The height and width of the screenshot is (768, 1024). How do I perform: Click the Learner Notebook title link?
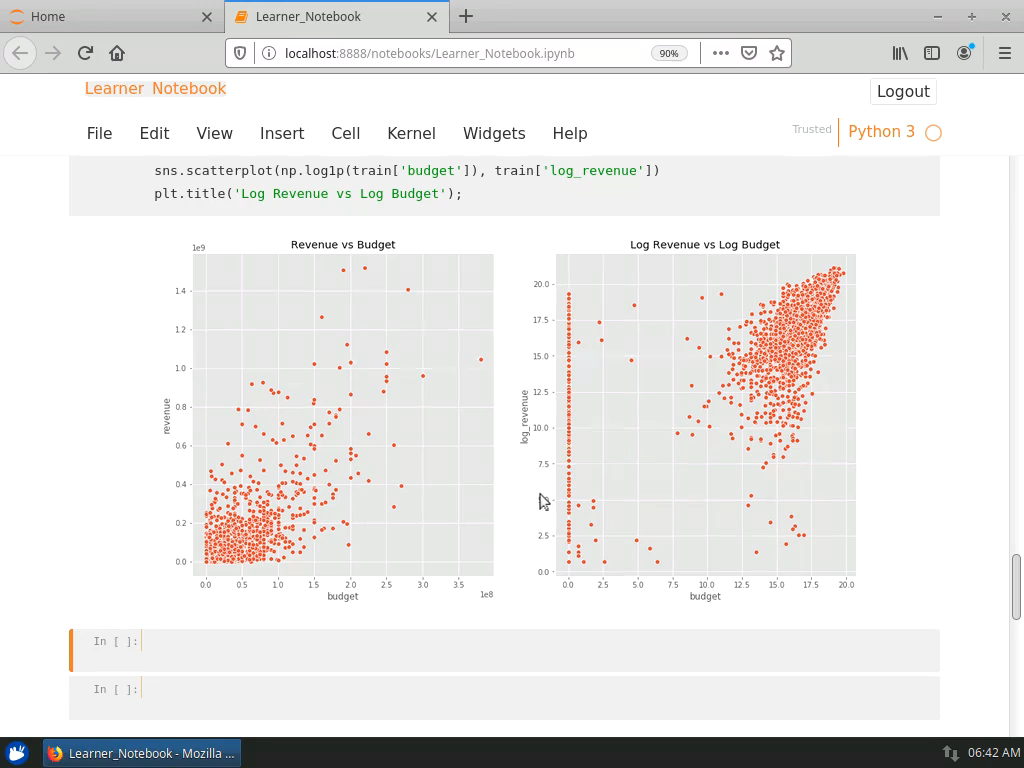coord(155,88)
